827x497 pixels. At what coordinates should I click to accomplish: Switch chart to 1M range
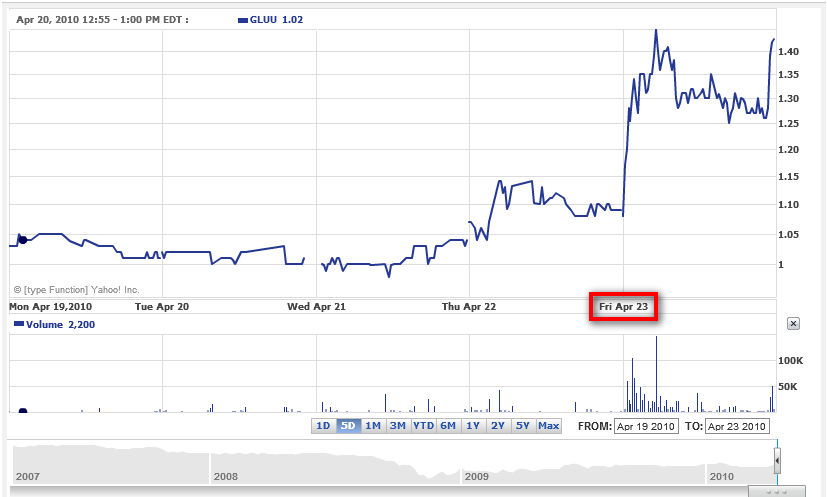(372, 426)
